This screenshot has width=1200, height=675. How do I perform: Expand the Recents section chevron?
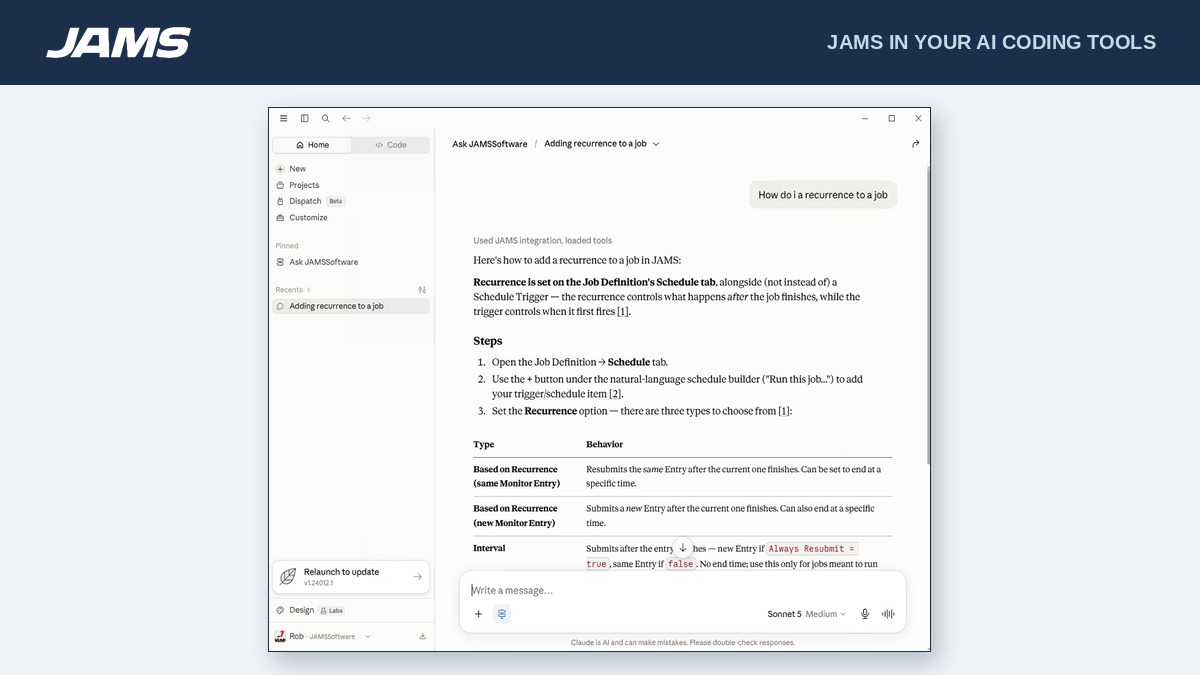pos(309,290)
